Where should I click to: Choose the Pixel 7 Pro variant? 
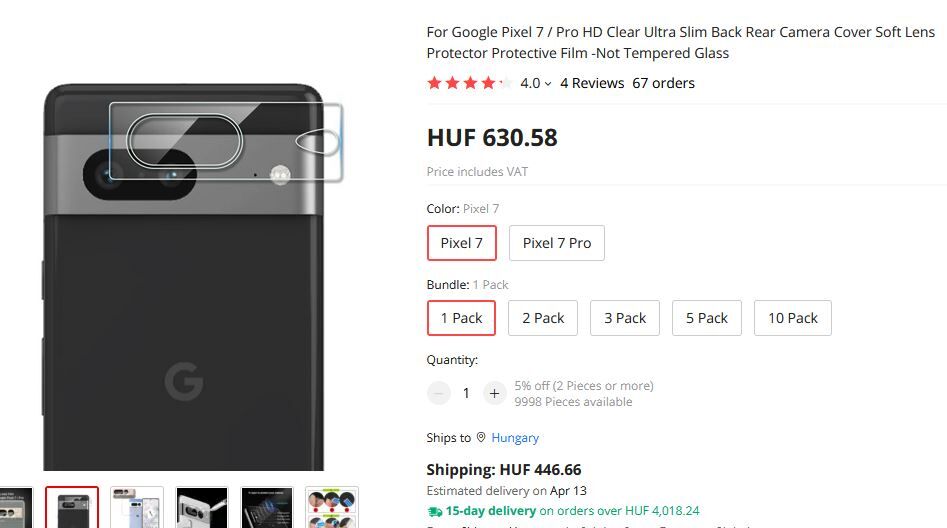[x=556, y=243]
